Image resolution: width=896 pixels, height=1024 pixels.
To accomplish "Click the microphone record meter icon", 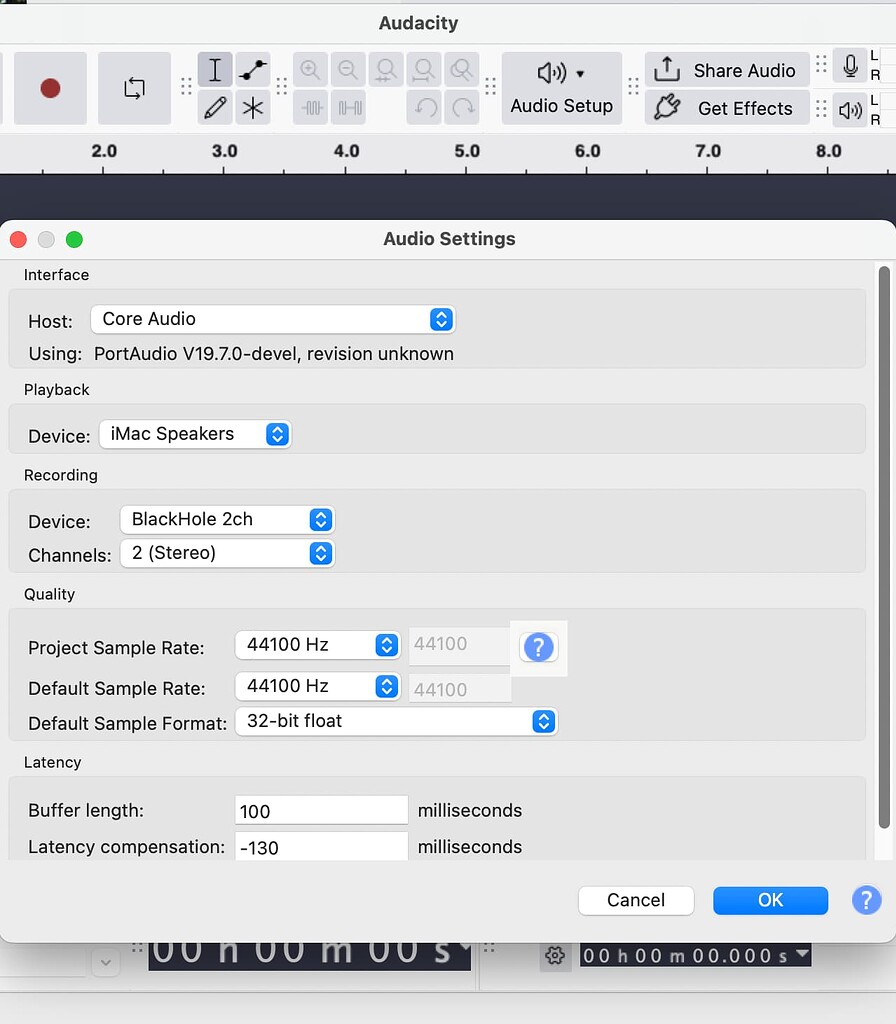I will pos(850,66).
